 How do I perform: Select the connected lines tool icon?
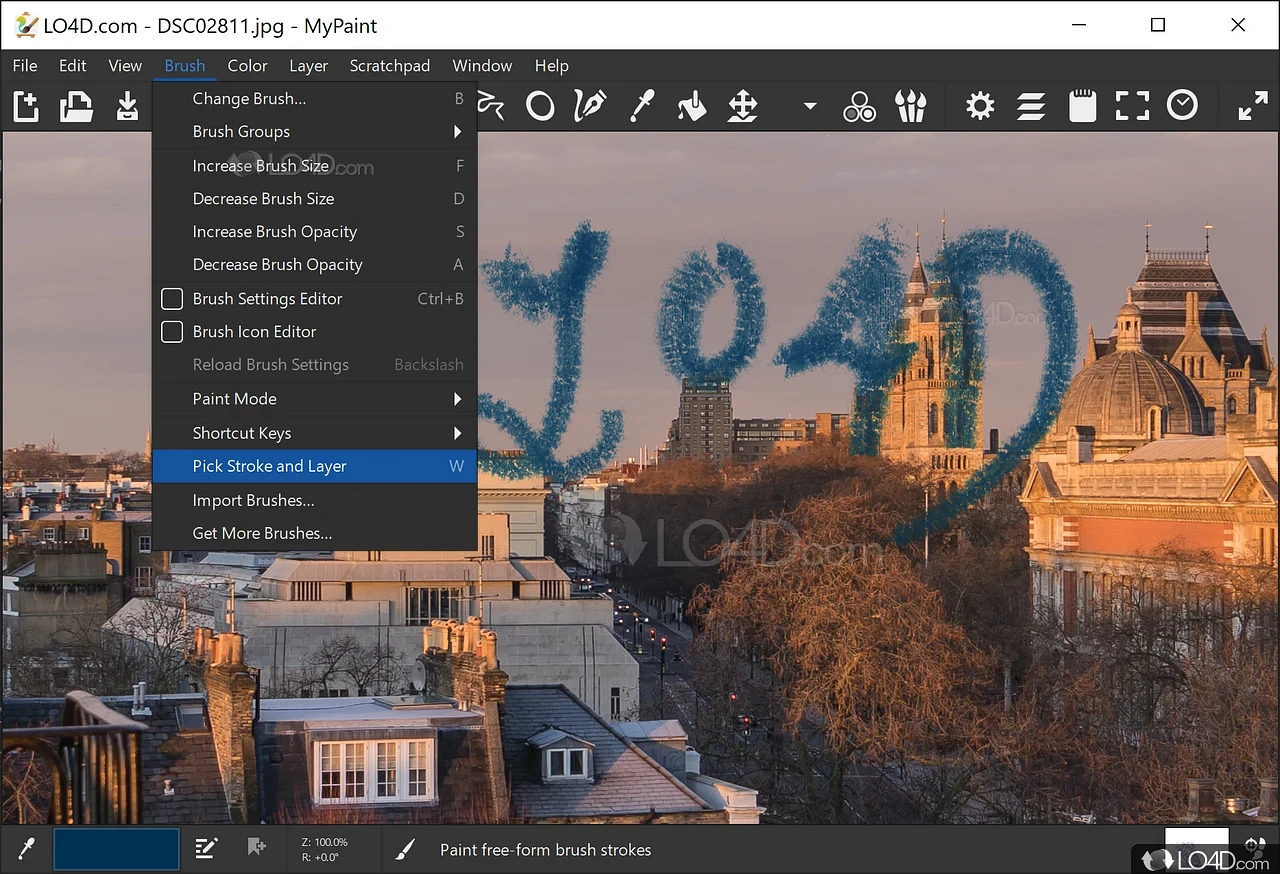(x=491, y=104)
